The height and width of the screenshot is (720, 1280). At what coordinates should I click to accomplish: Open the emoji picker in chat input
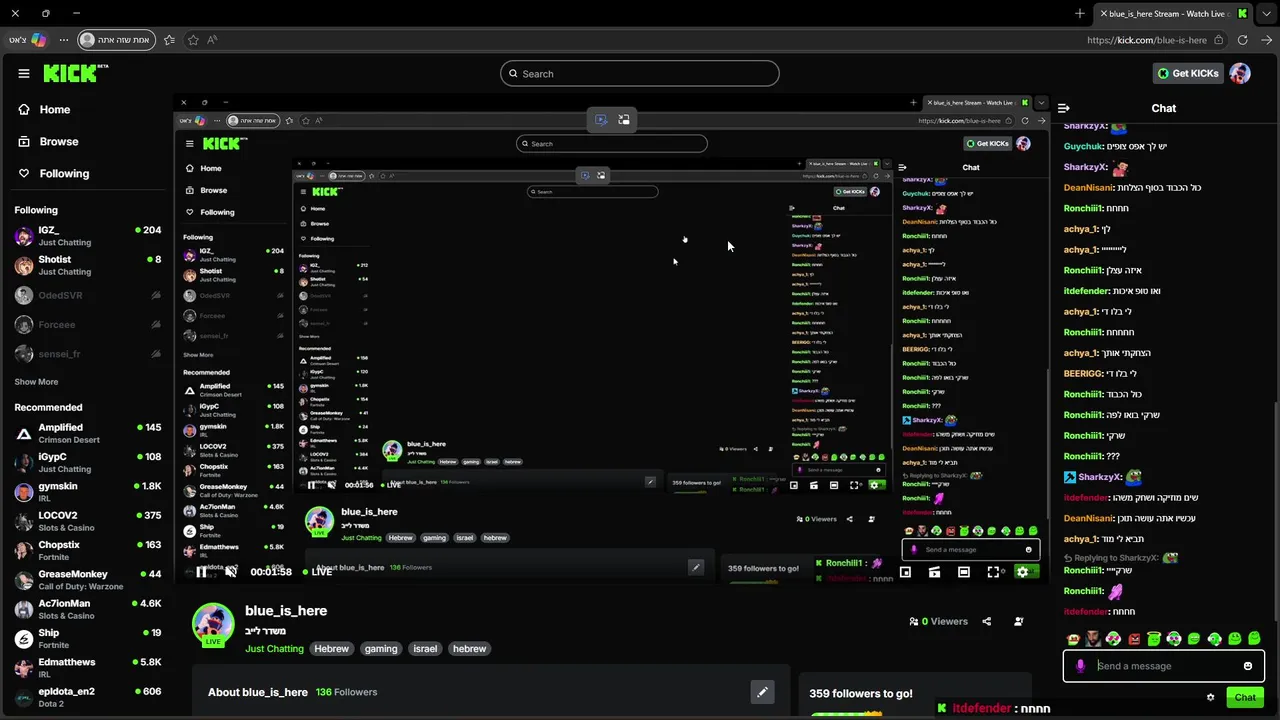[1247, 666]
